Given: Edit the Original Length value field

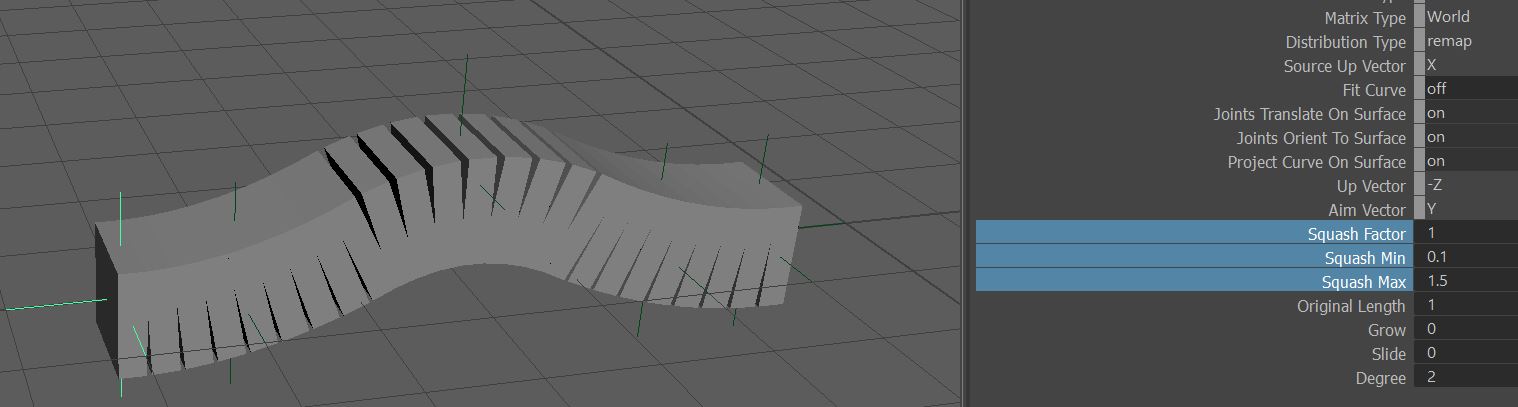Looking at the screenshot, I should tap(1466, 305).
